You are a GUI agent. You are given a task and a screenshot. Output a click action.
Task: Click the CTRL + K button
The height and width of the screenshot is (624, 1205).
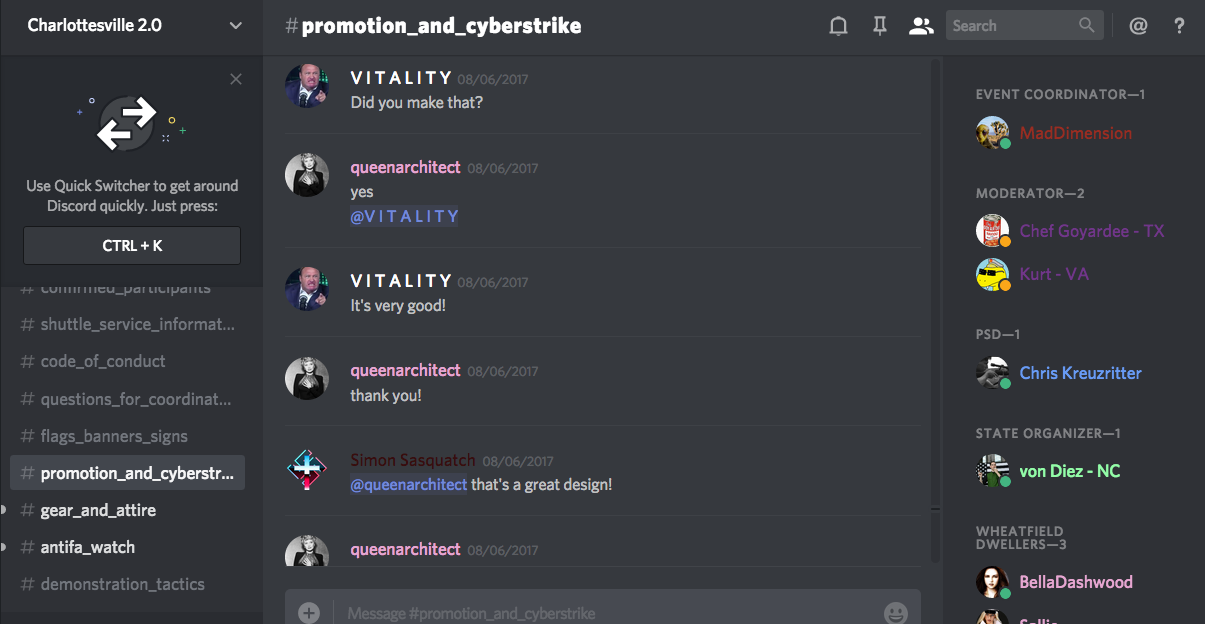point(132,245)
